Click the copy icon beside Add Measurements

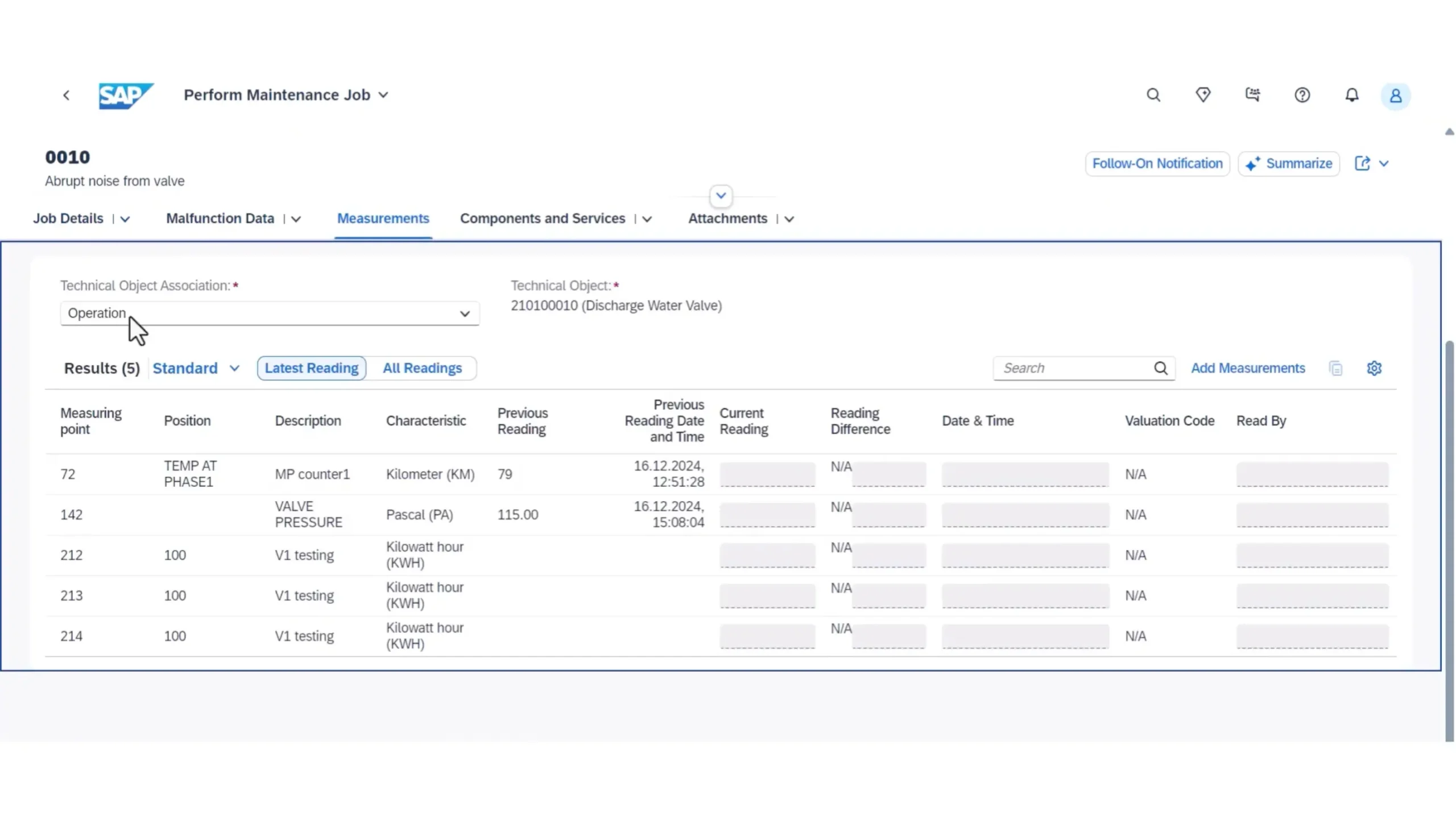point(1335,368)
